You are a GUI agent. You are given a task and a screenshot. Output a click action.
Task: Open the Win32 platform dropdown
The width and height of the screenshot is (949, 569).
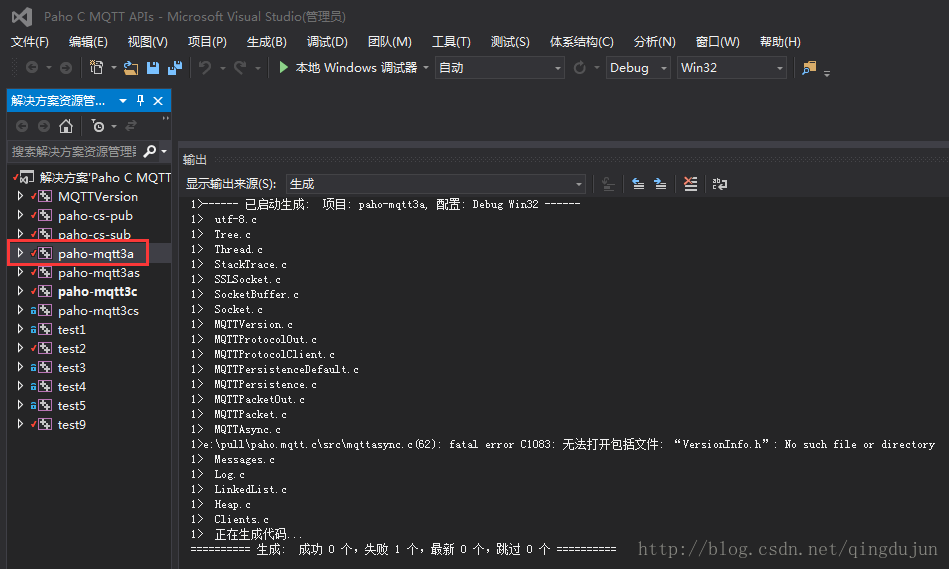coord(732,68)
